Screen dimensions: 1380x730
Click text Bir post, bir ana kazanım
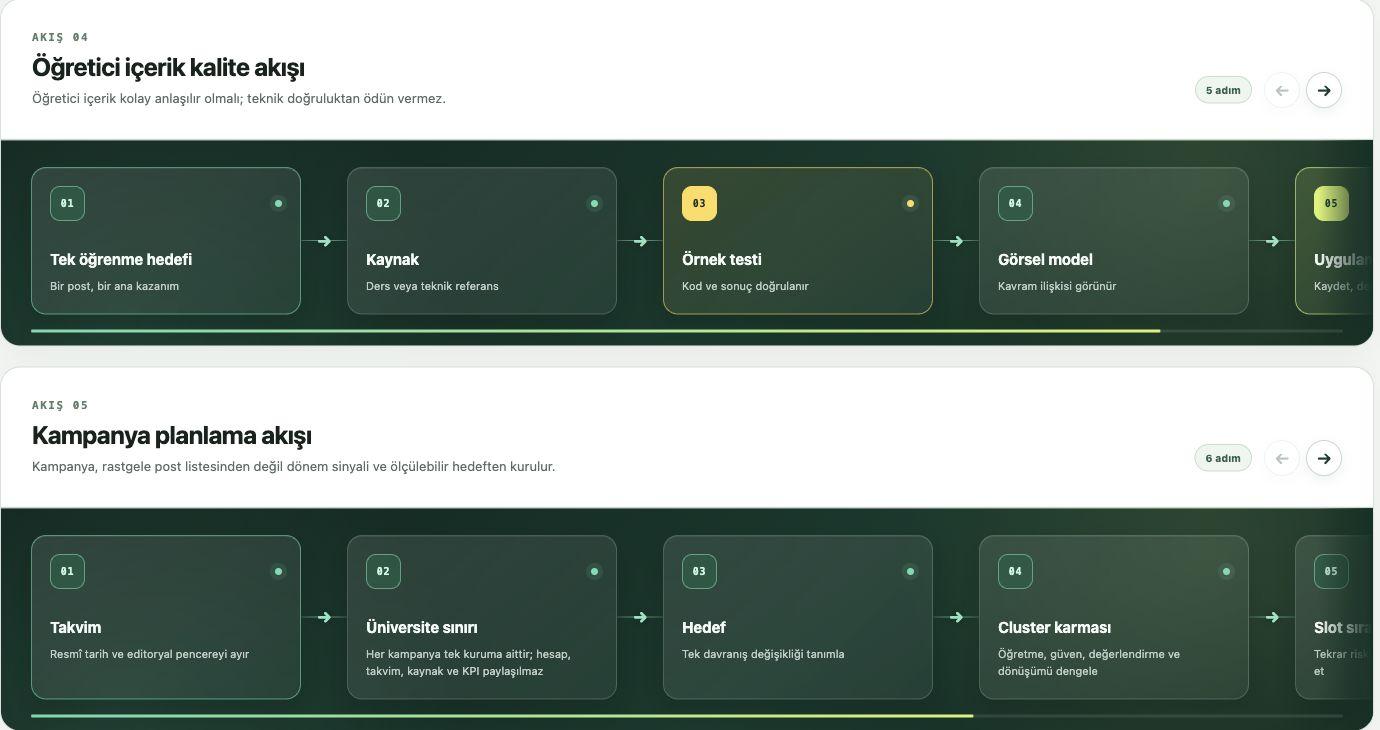pos(114,286)
